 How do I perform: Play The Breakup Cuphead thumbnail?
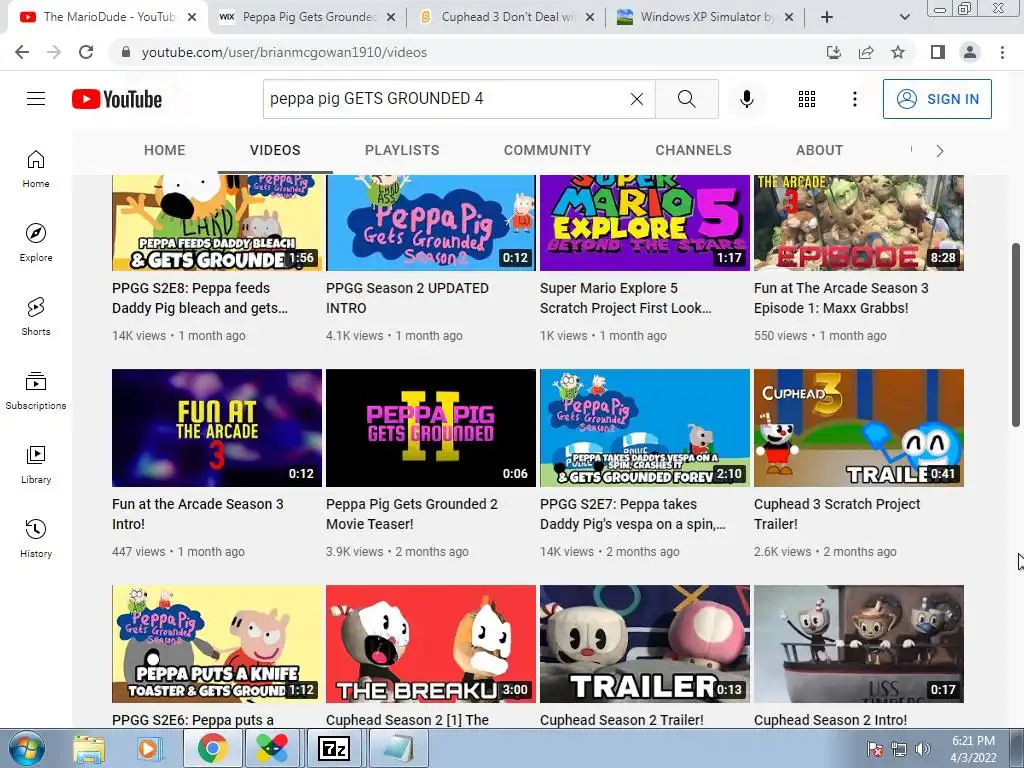click(x=431, y=644)
